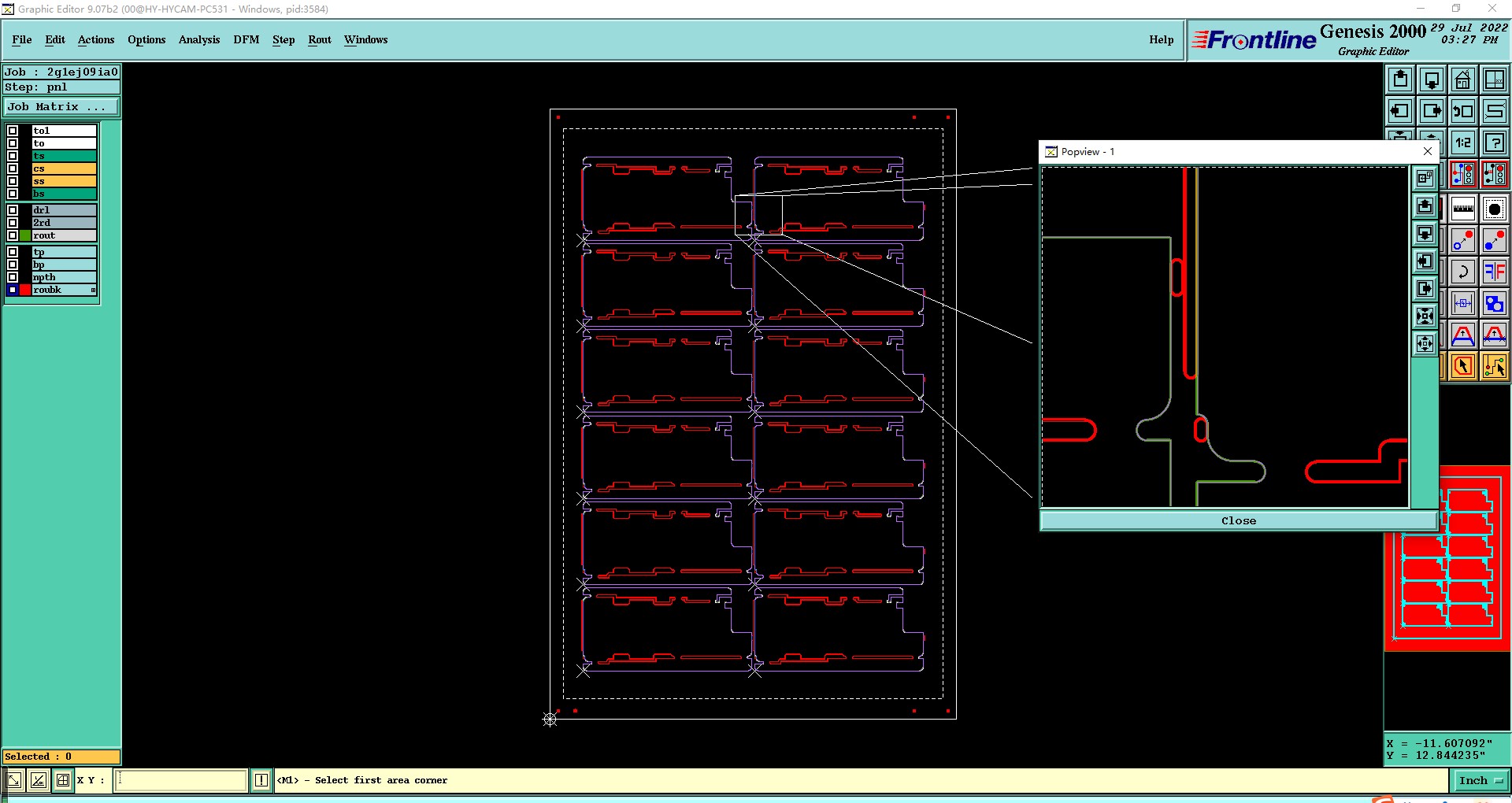The height and width of the screenshot is (803, 1512).
Task: Open the Windows menu
Action: [x=366, y=39]
